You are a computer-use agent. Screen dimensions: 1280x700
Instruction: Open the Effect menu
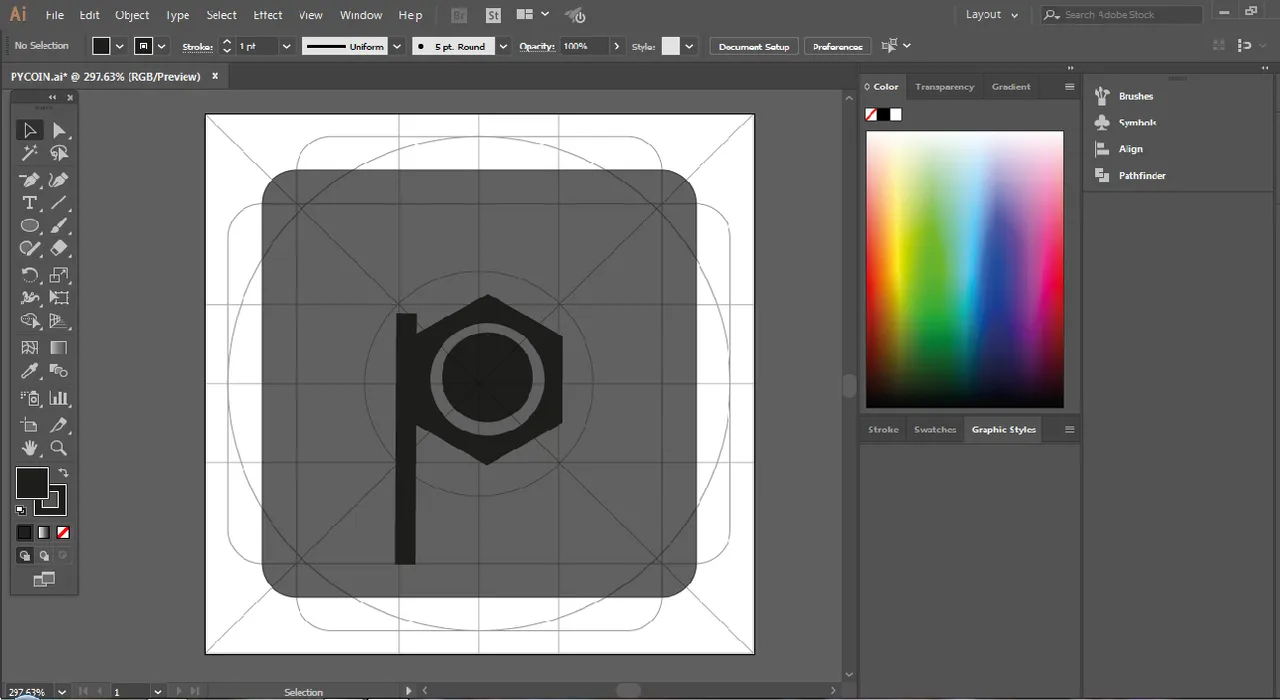(268, 15)
